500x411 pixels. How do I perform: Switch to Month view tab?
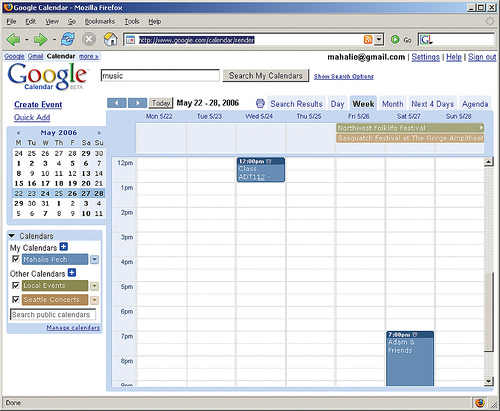click(392, 104)
